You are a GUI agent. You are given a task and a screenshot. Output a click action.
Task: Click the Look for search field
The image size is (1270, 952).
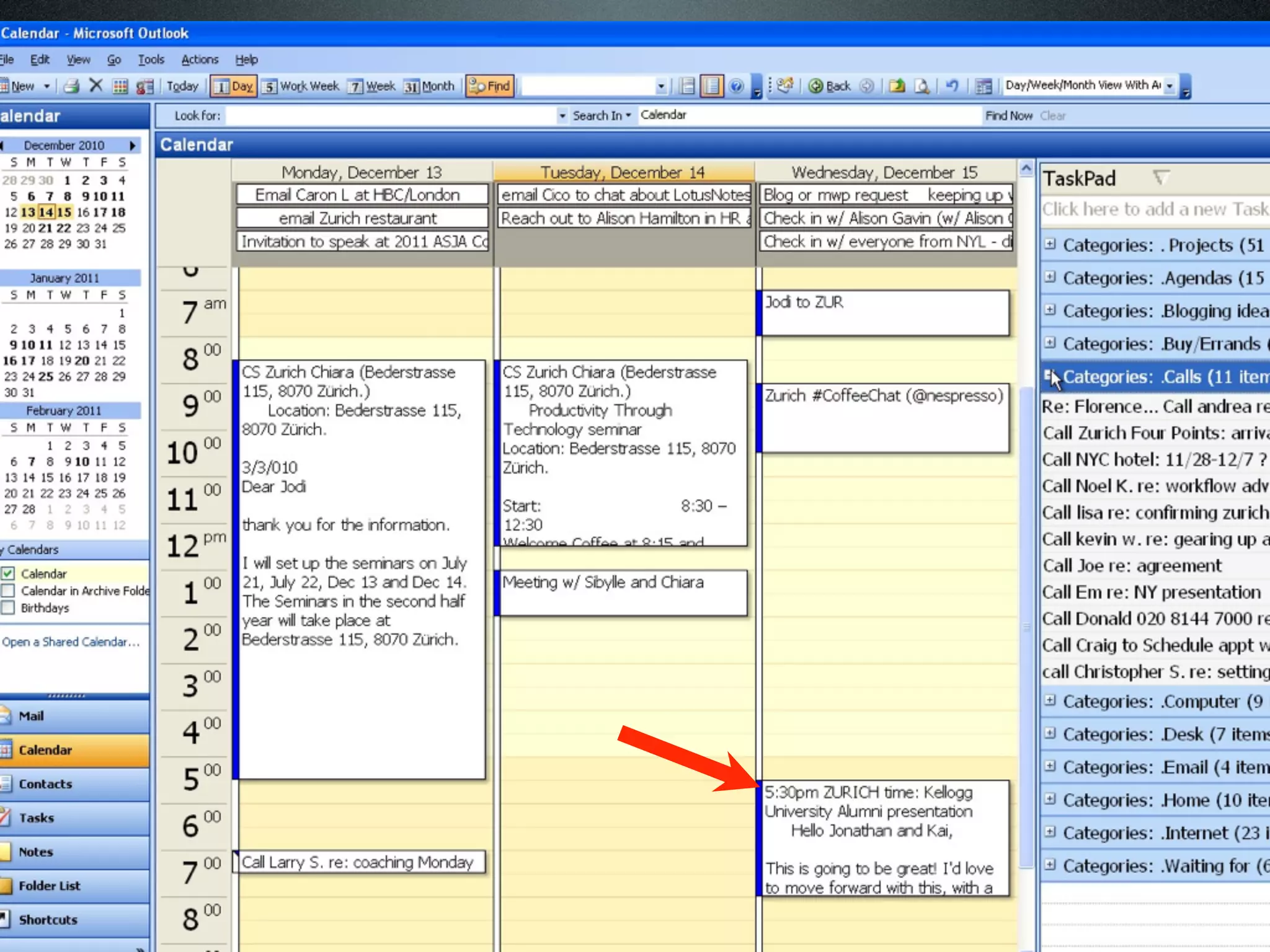pos(391,115)
